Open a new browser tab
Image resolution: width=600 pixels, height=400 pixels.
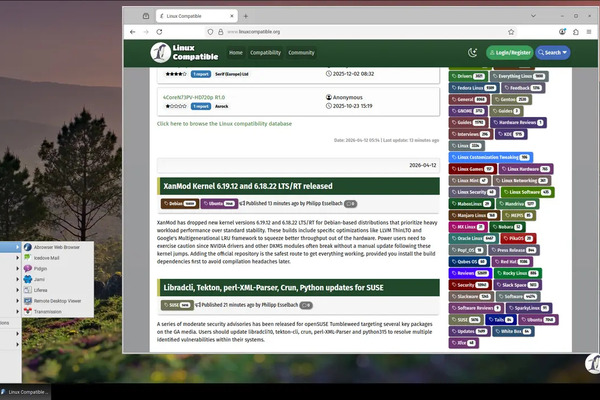pyautogui.click(x=243, y=16)
